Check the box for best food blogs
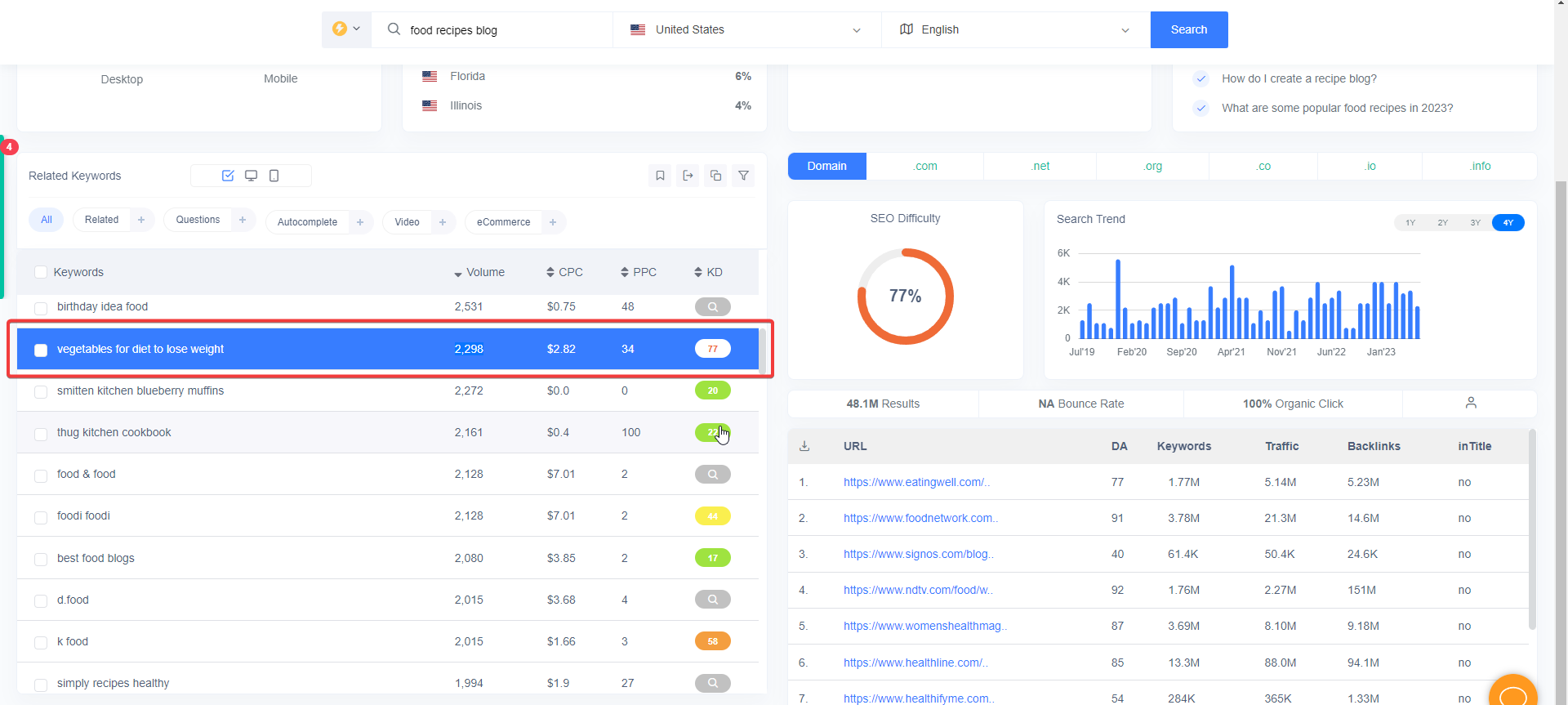Viewport: 1568px width, 705px height. point(41,560)
